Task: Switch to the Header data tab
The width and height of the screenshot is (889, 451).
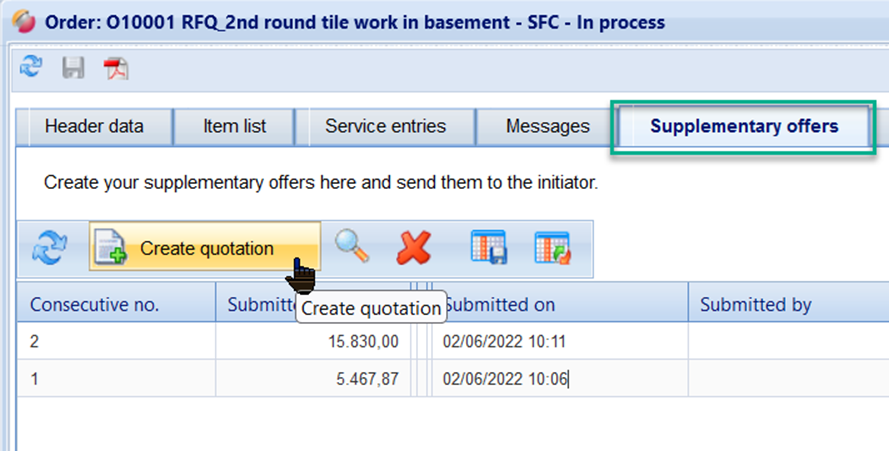Action: pyautogui.click(x=94, y=127)
